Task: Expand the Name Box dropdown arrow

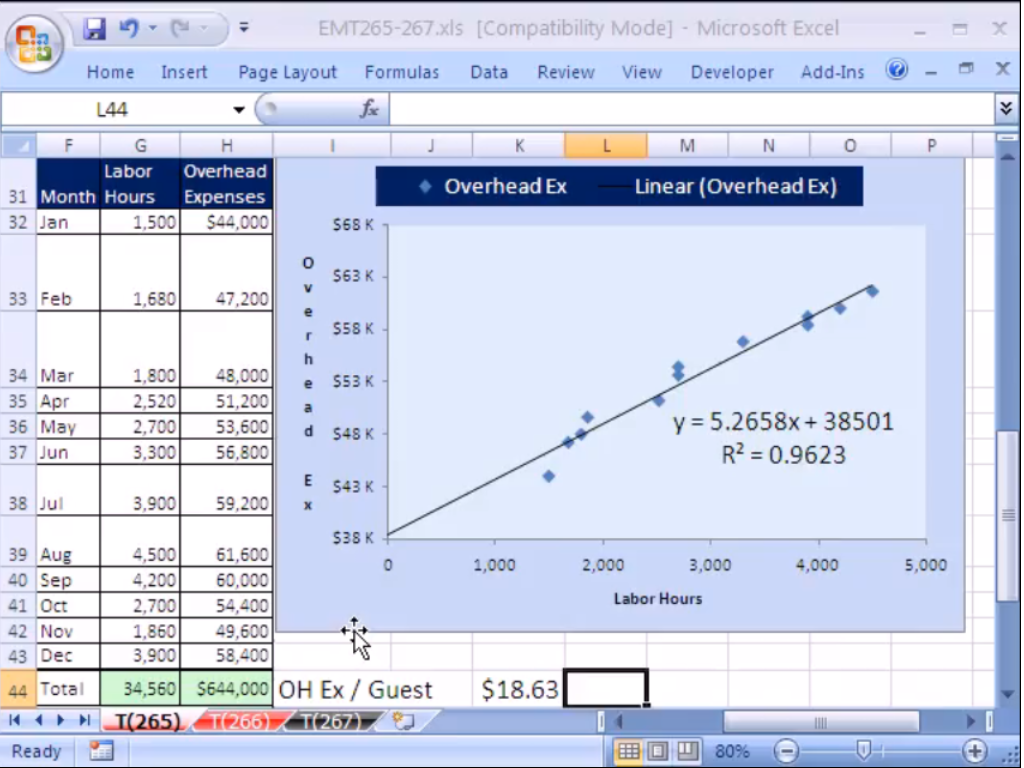Action: pos(239,110)
